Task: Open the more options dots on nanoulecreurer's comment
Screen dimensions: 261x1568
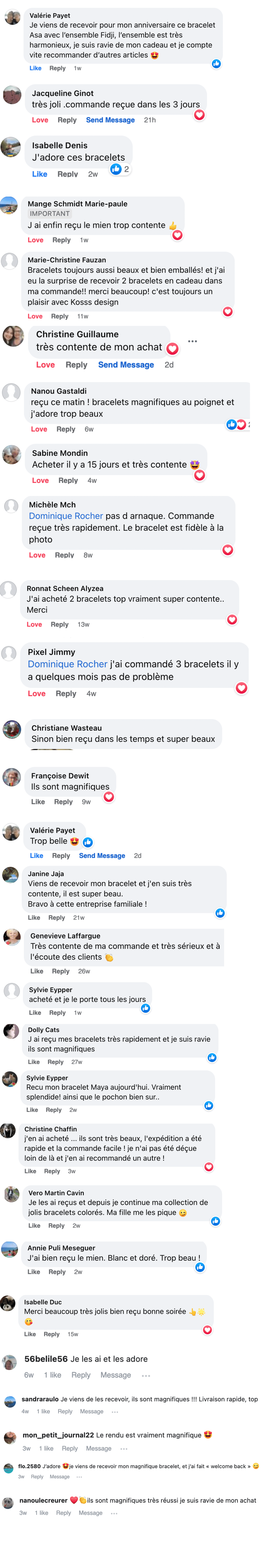Action: (x=114, y=1513)
